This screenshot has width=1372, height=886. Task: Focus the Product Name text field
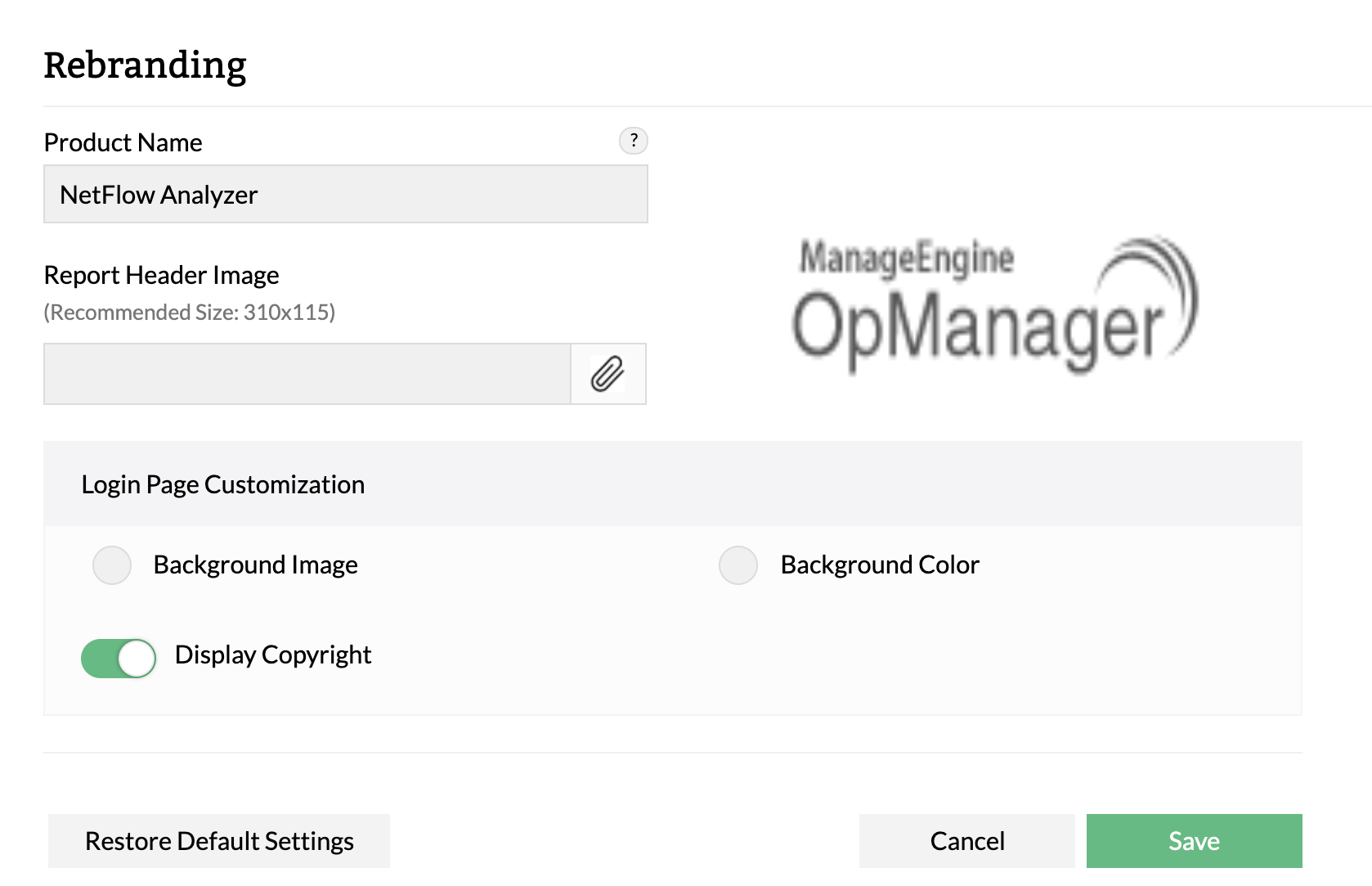[345, 195]
